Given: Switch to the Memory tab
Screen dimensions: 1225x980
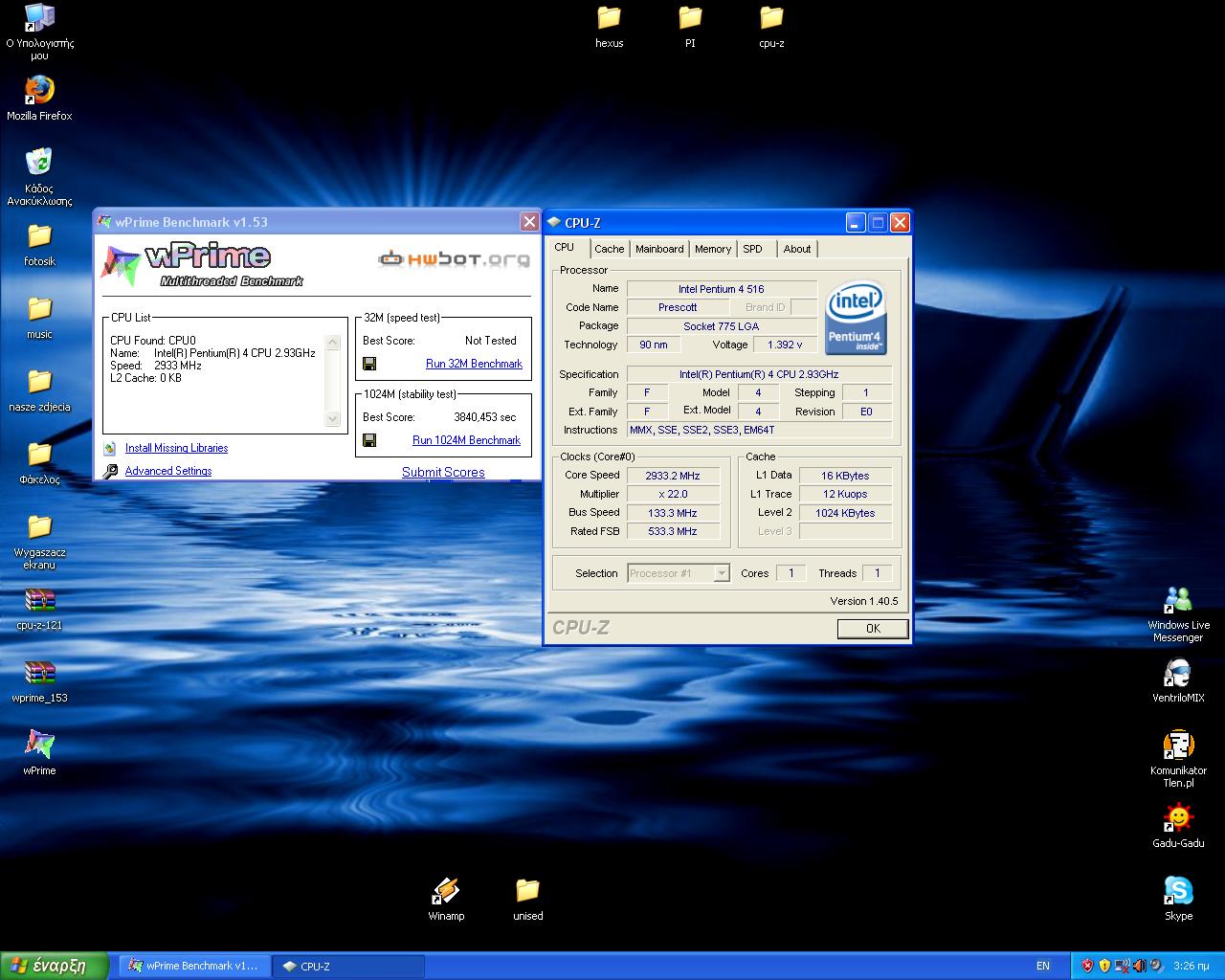Looking at the screenshot, I should tap(713, 249).
